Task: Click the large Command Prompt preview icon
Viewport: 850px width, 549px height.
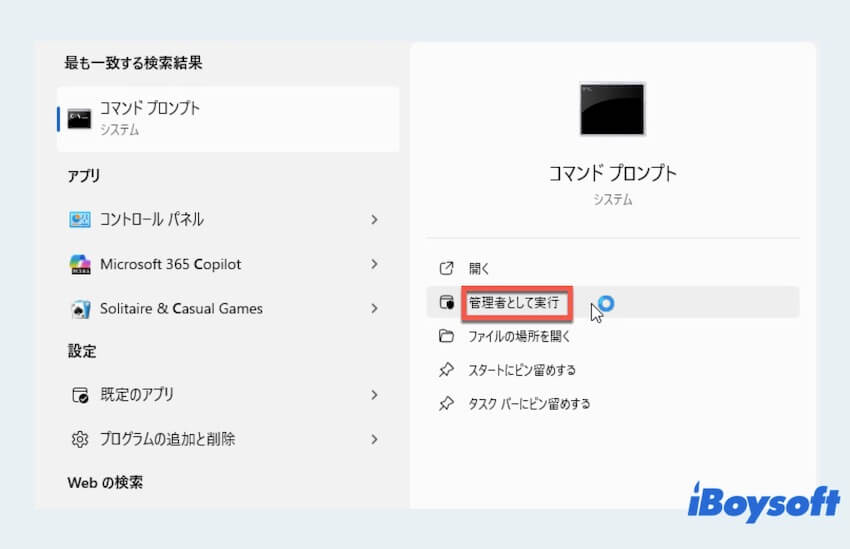Action: 612,109
